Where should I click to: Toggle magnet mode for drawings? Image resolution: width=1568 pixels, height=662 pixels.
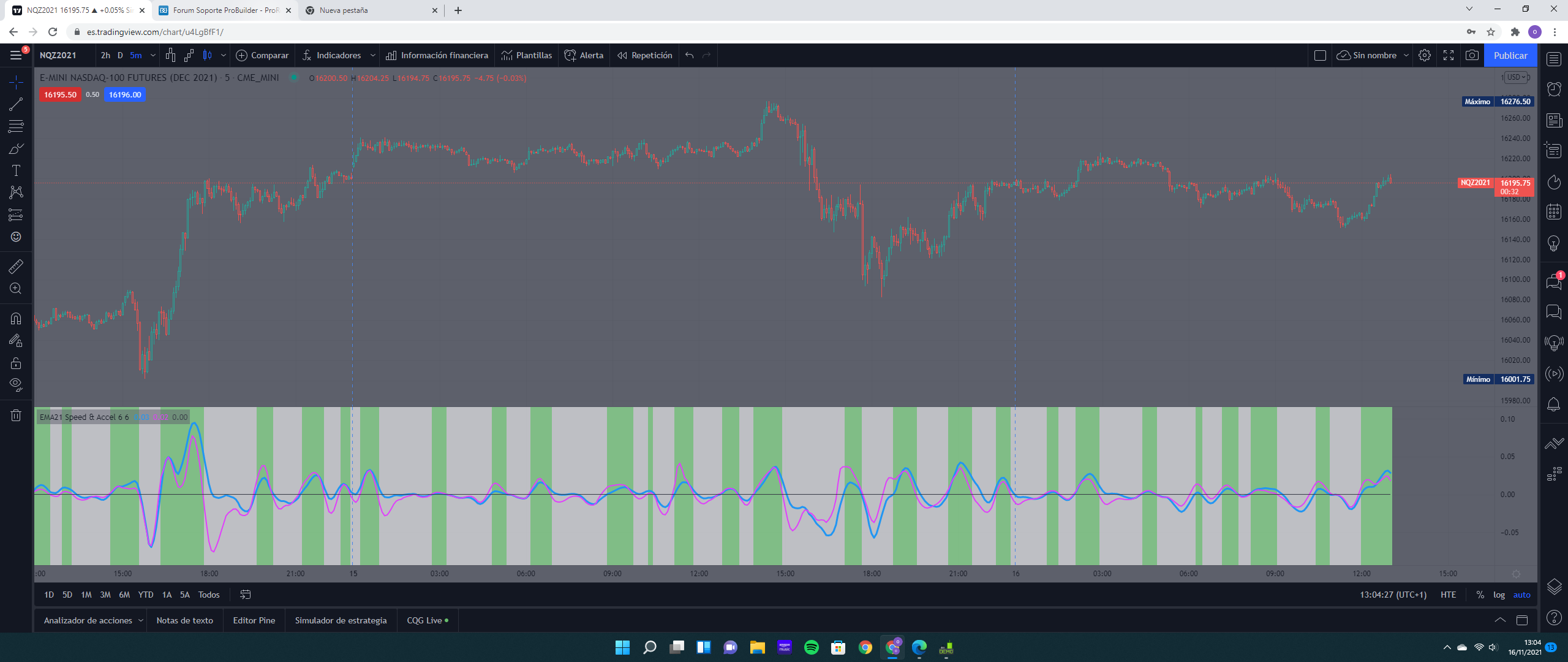pyautogui.click(x=16, y=318)
